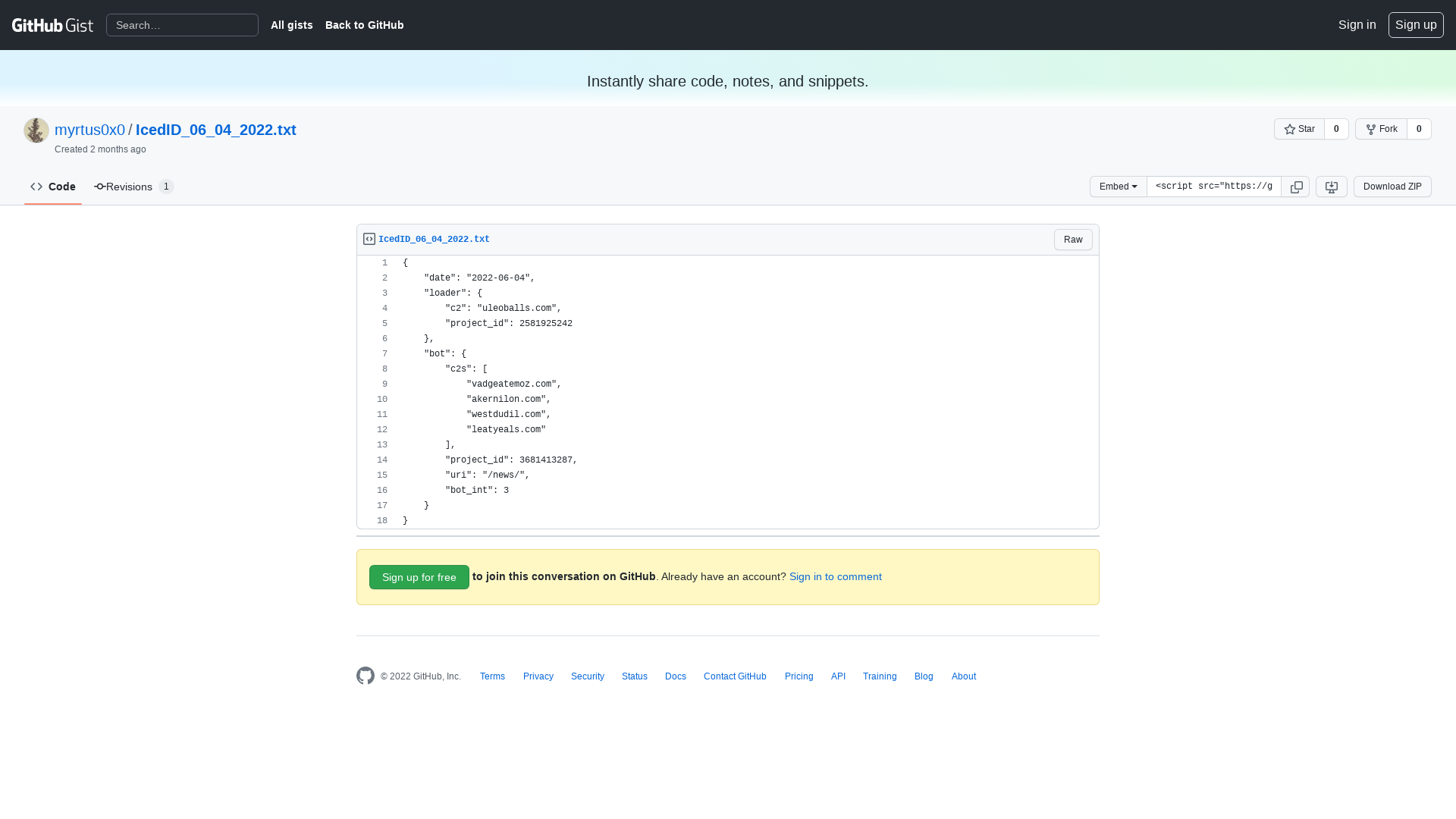Viewport: 1456px width, 819px height.
Task: Click the fork count counter showing 0
Action: [1418, 129]
